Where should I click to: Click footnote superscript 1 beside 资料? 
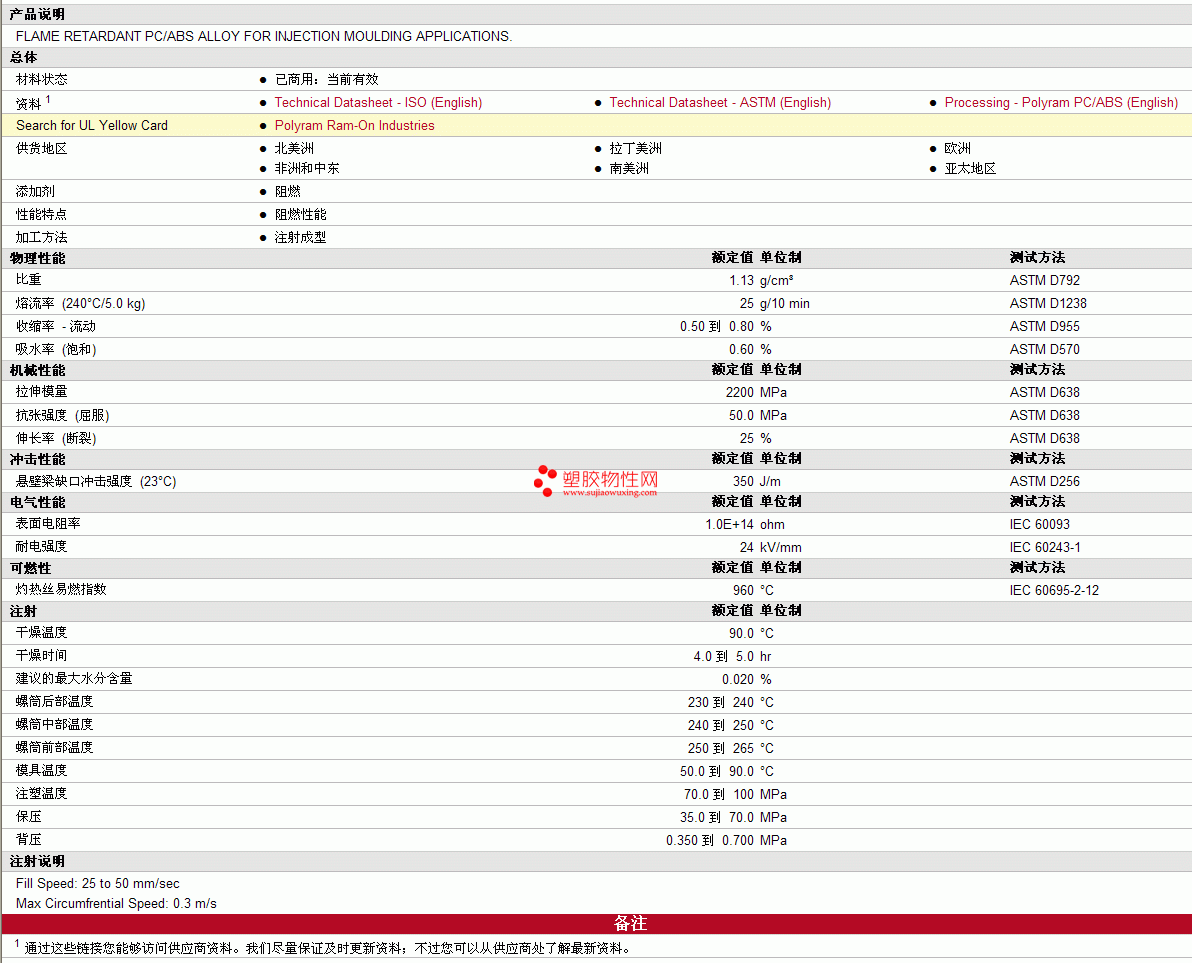tap(48, 99)
